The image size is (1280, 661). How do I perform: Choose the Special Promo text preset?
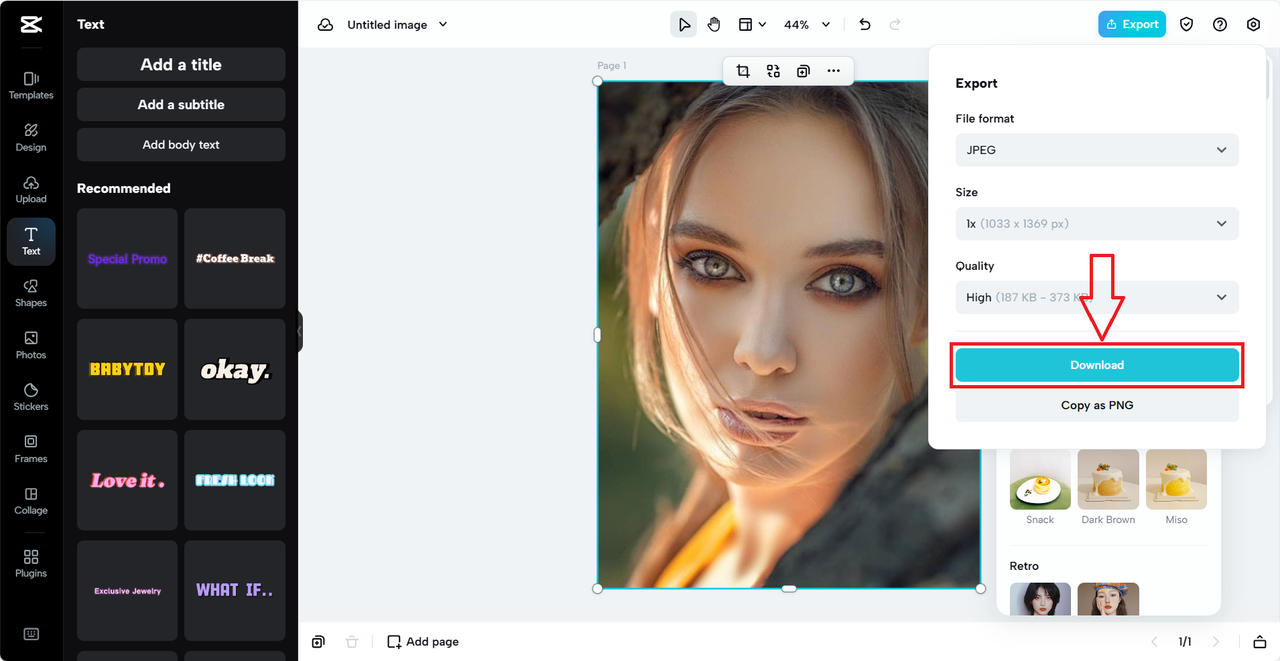(127, 258)
